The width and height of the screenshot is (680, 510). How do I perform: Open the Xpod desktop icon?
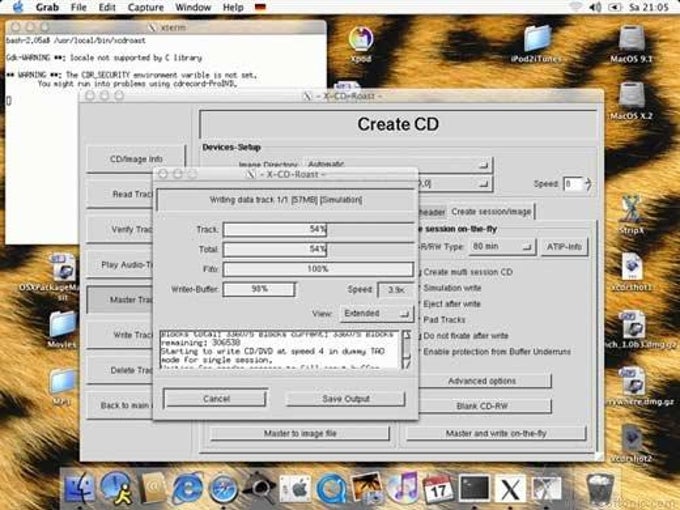pyautogui.click(x=361, y=44)
